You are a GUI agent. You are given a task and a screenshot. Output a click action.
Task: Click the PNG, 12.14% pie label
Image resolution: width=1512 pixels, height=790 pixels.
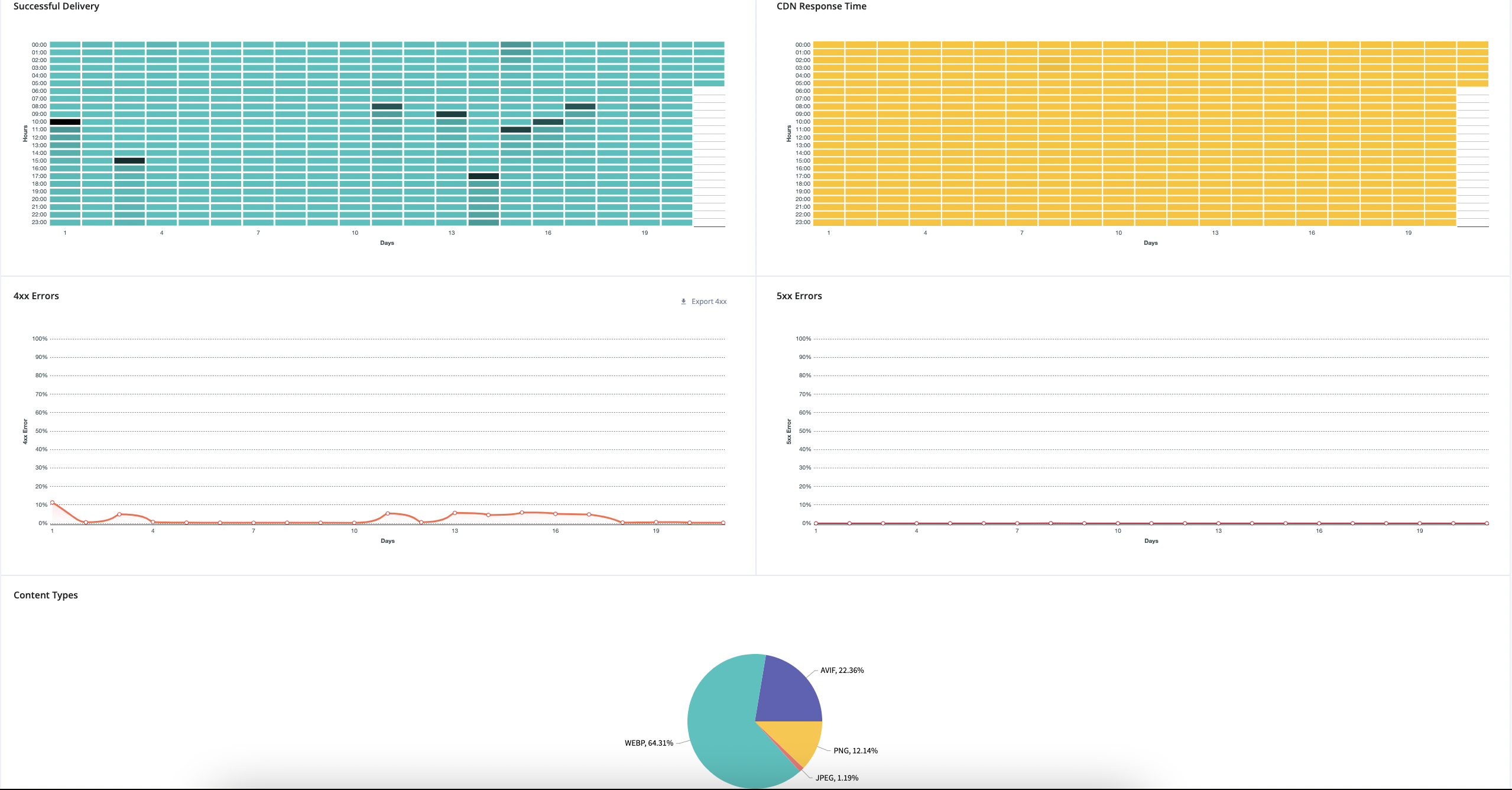tap(855, 751)
